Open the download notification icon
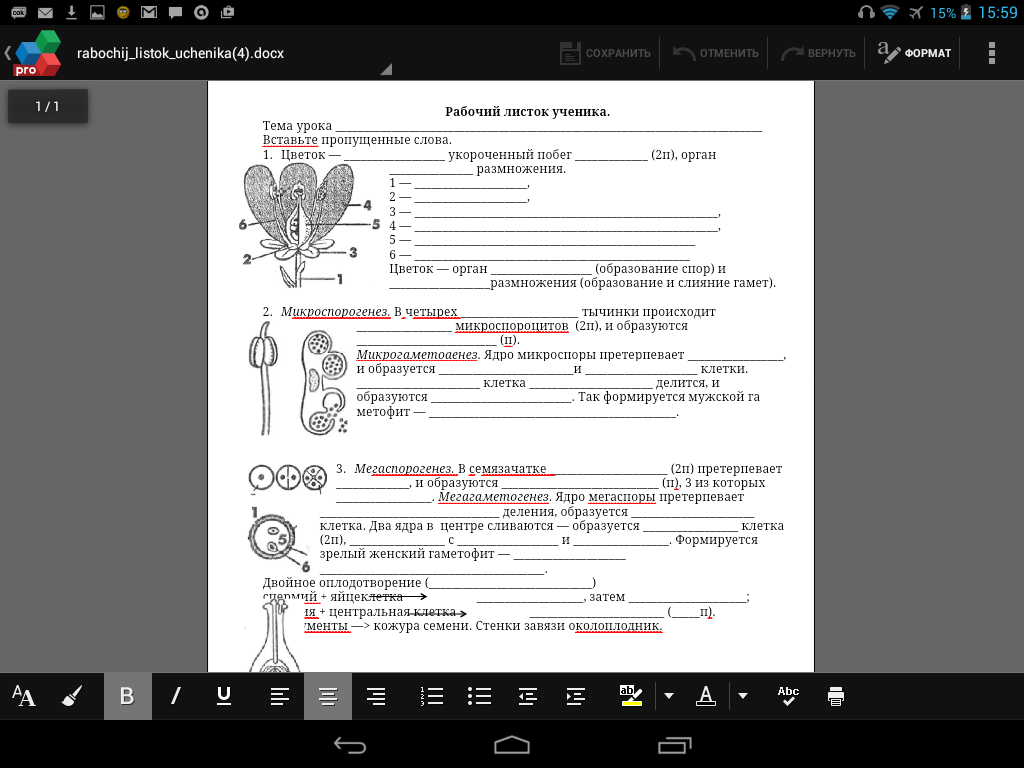 point(71,12)
